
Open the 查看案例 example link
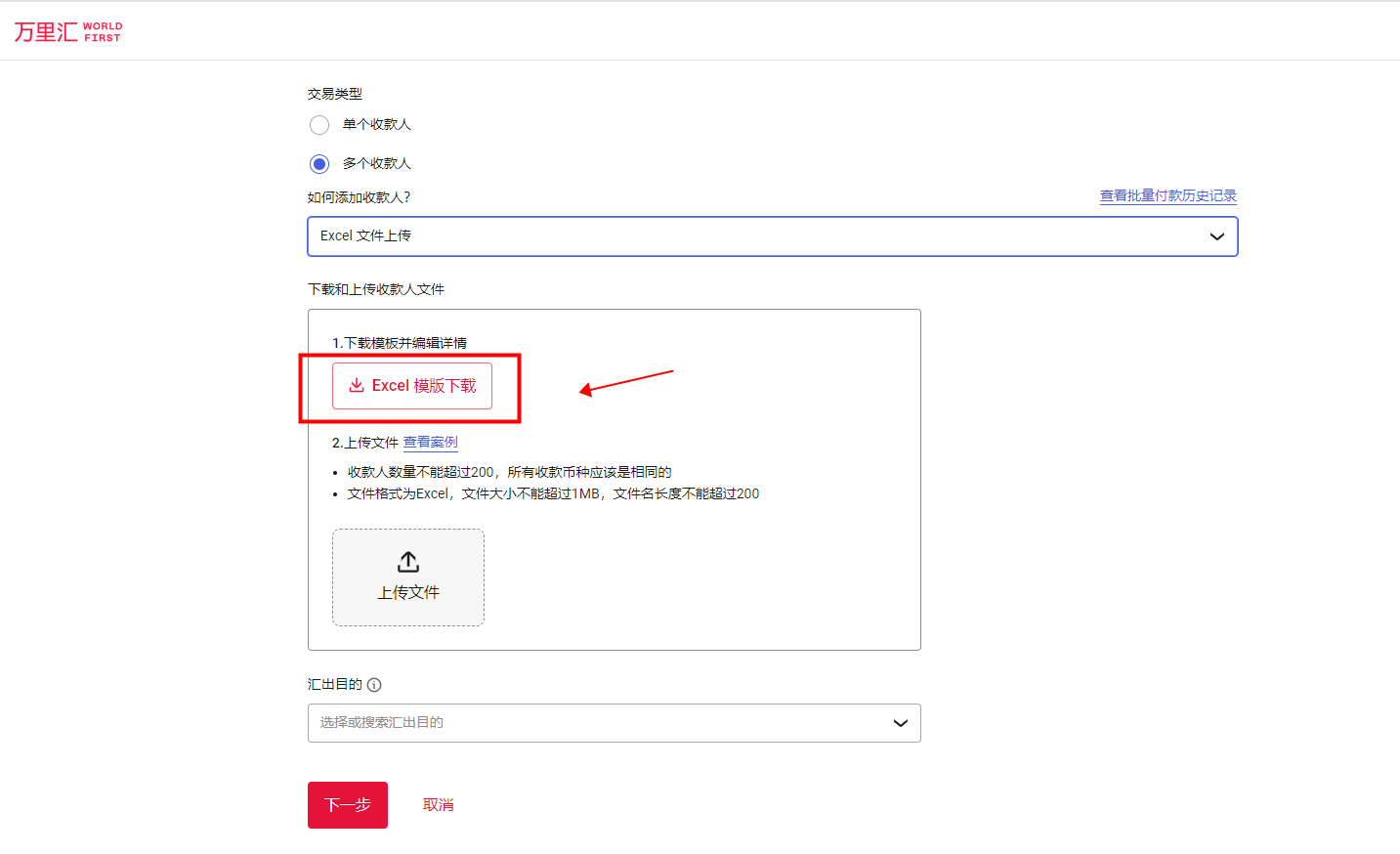tap(430, 442)
